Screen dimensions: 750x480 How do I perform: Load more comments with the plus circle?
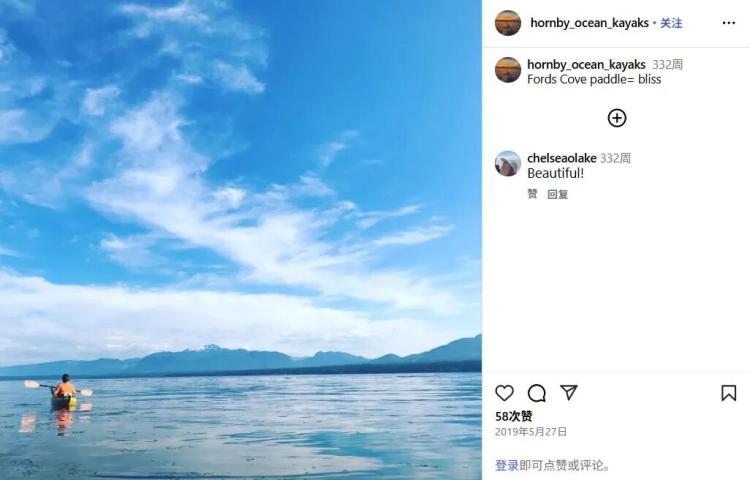point(617,118)
